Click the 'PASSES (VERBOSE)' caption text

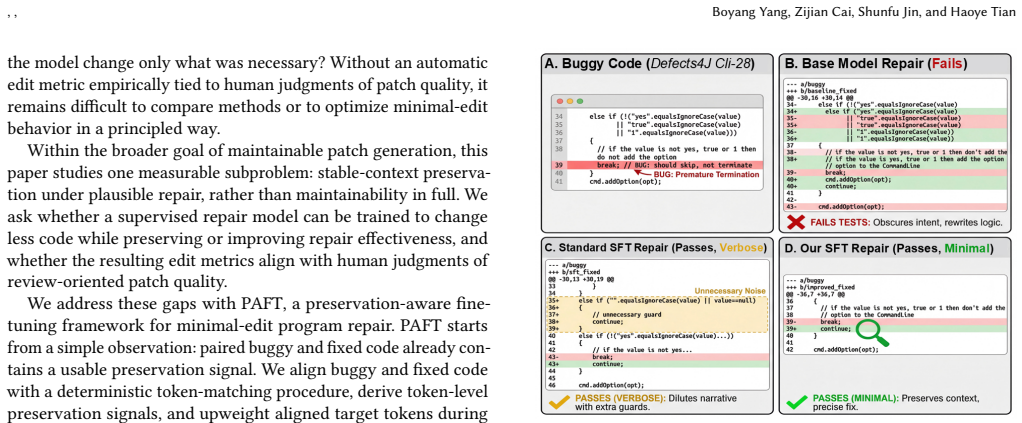click(x=620, y=398)
